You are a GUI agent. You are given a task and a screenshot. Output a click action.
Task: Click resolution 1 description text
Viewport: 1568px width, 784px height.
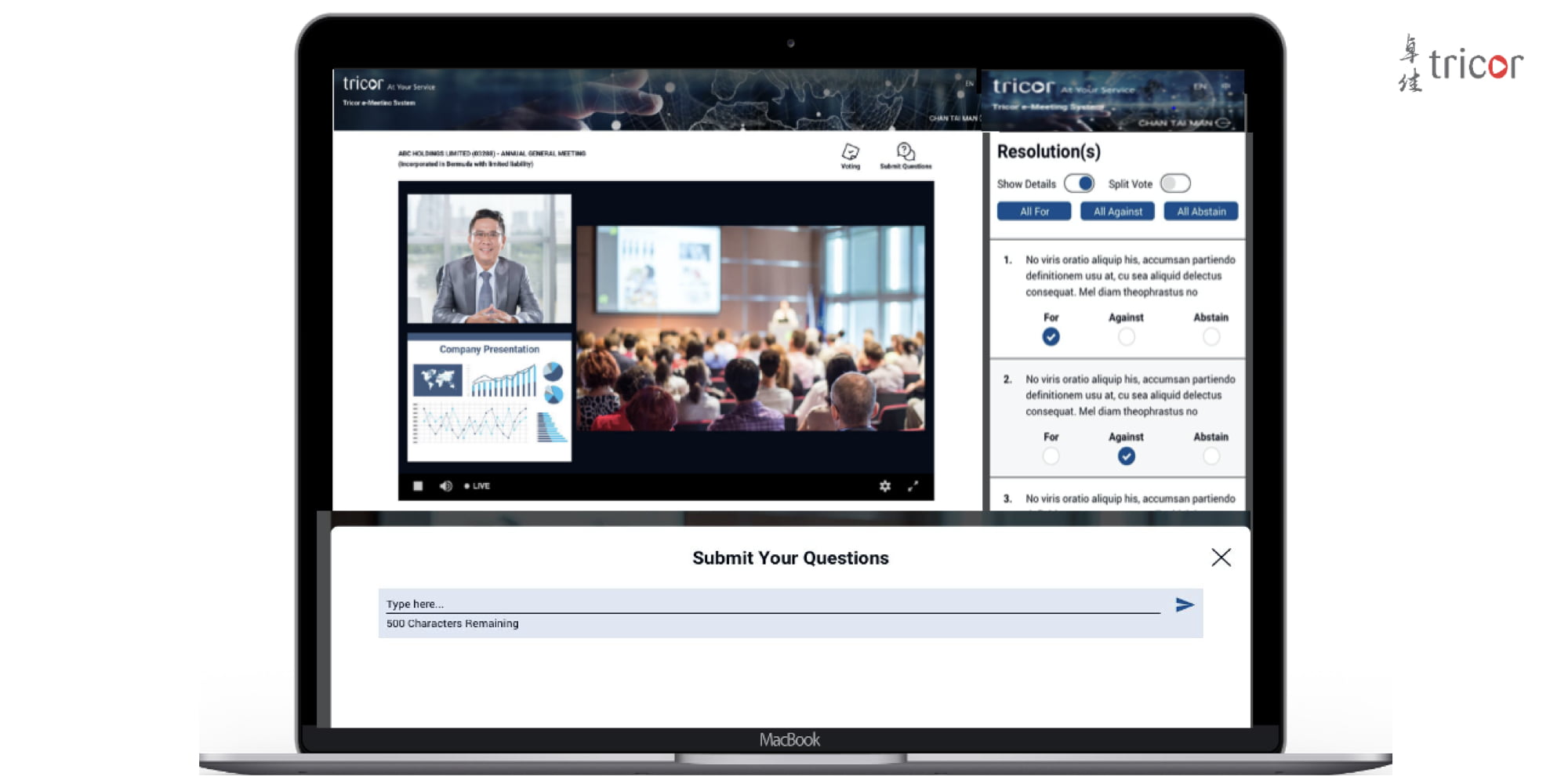1130,276
